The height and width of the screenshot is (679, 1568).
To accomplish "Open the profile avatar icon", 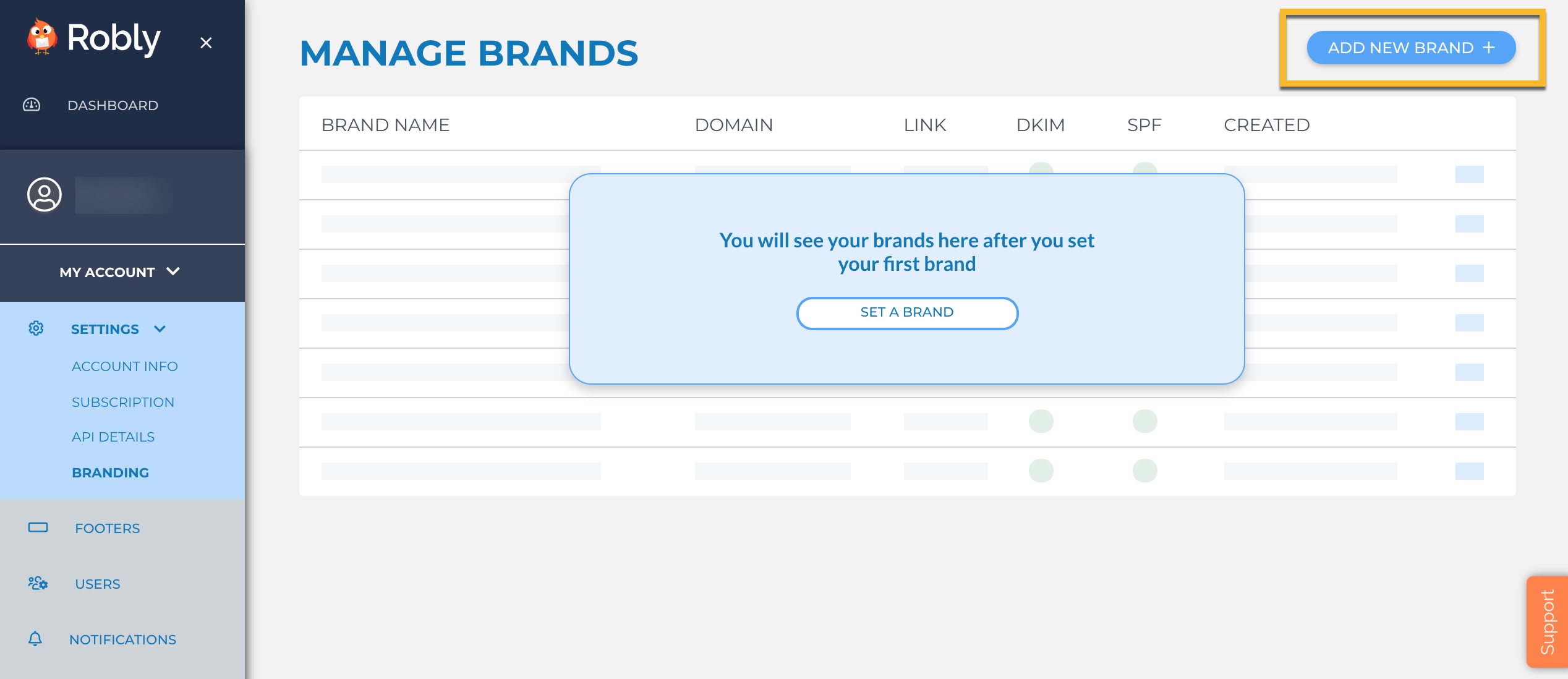I will 44,195.
